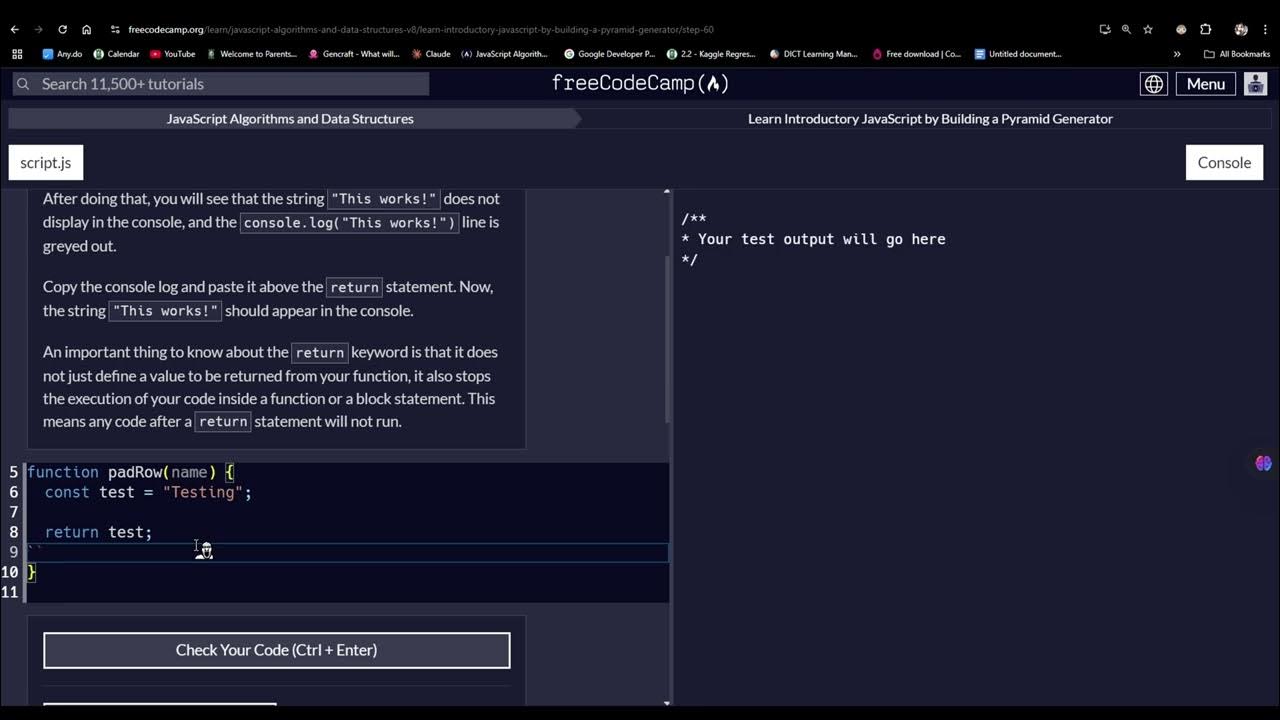Open the Any.do bookmark
Viewport: 1280px width, 720px height.
point(62,54)
